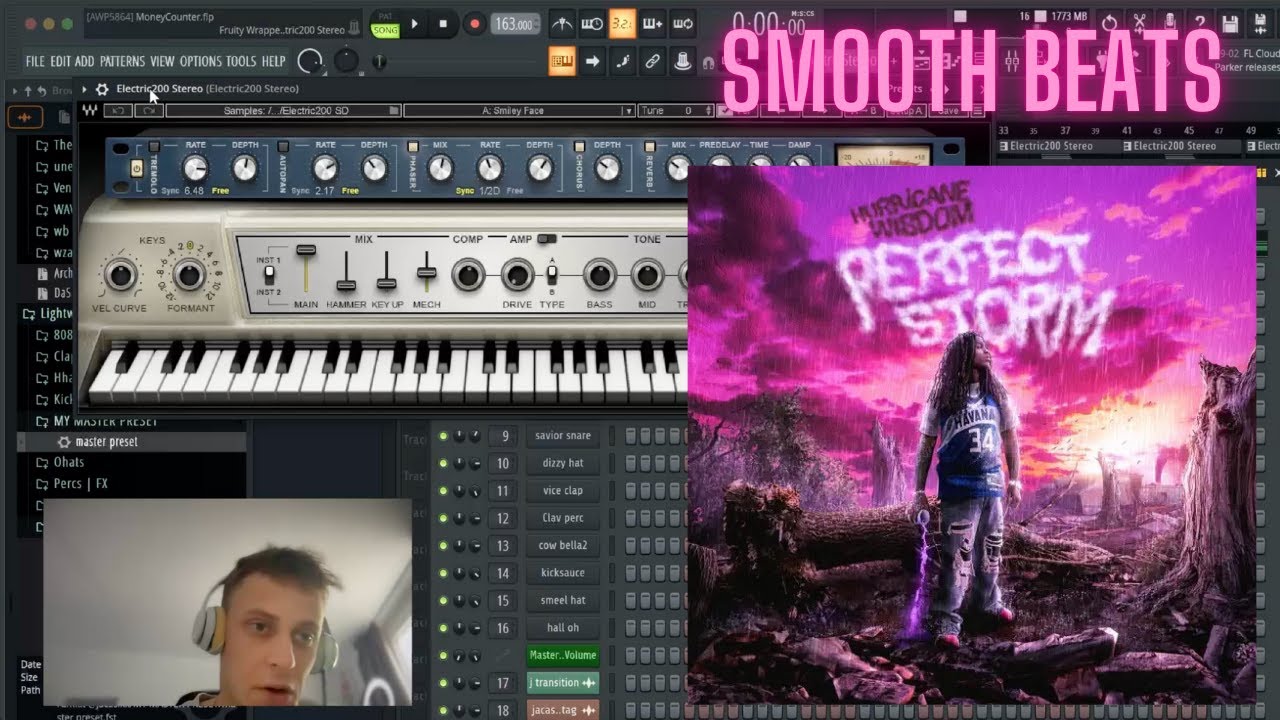The image size is (1280, 720).
Task: Click the Waves logo in the plugin bar
Action: [92, 111]
